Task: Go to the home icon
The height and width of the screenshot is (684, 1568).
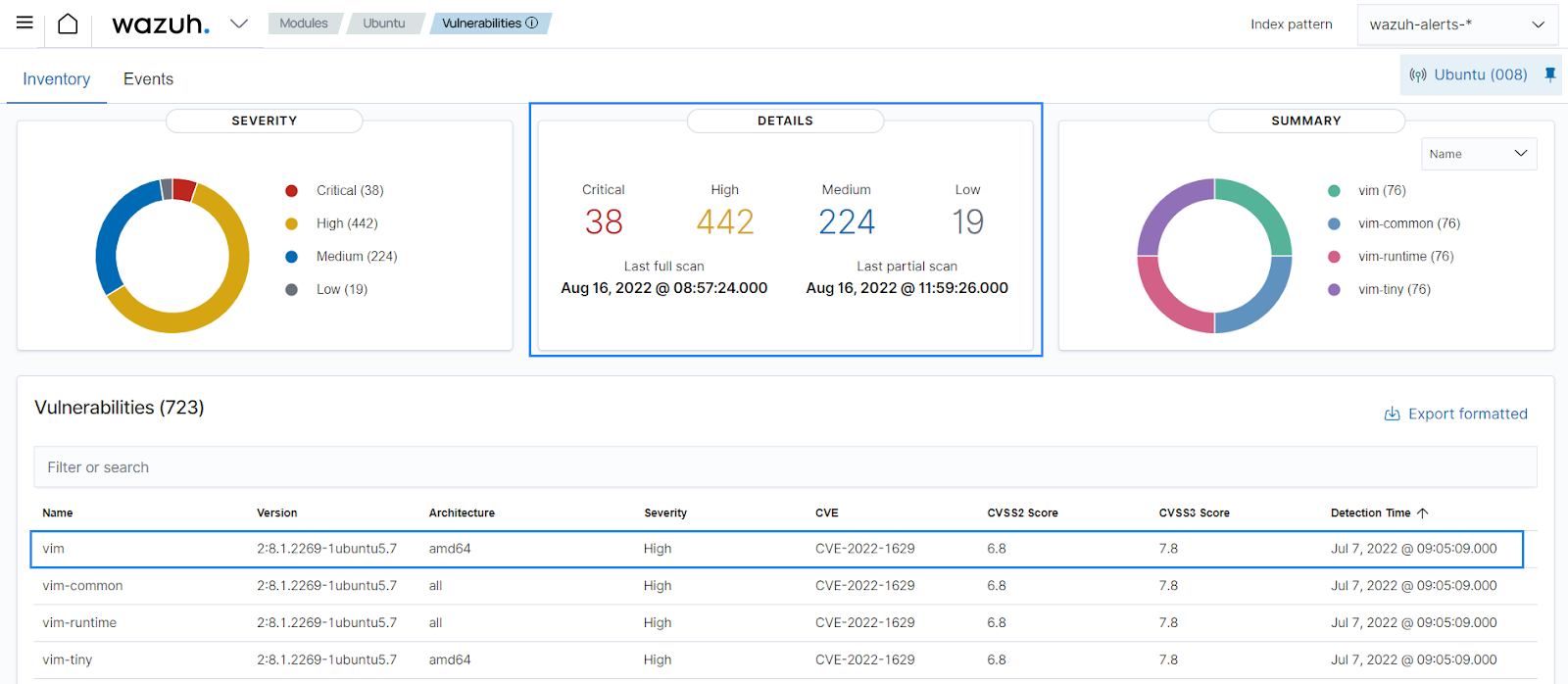Action: [x=68, y=24]
